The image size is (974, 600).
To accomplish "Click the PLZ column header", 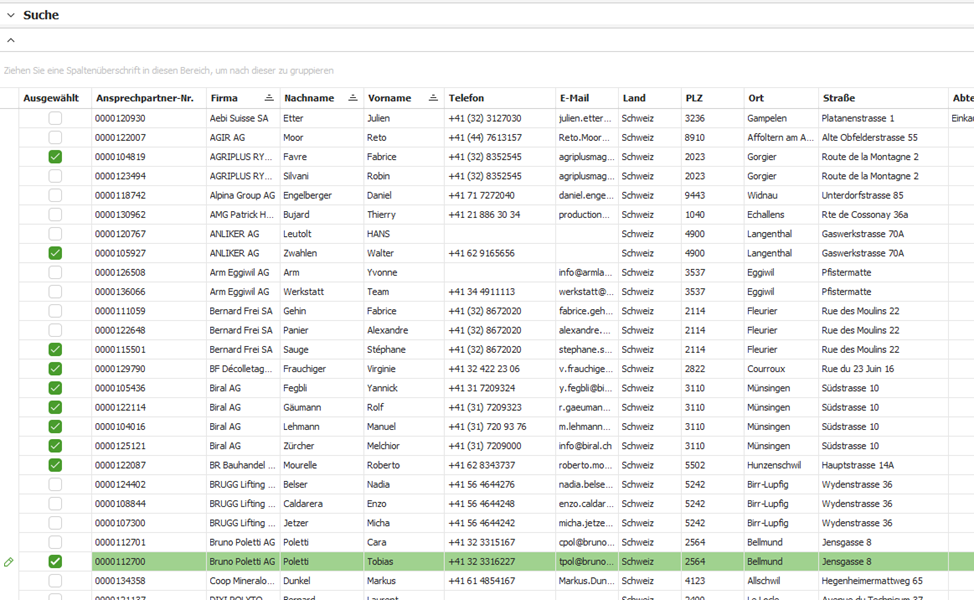I will pos(694,98).
